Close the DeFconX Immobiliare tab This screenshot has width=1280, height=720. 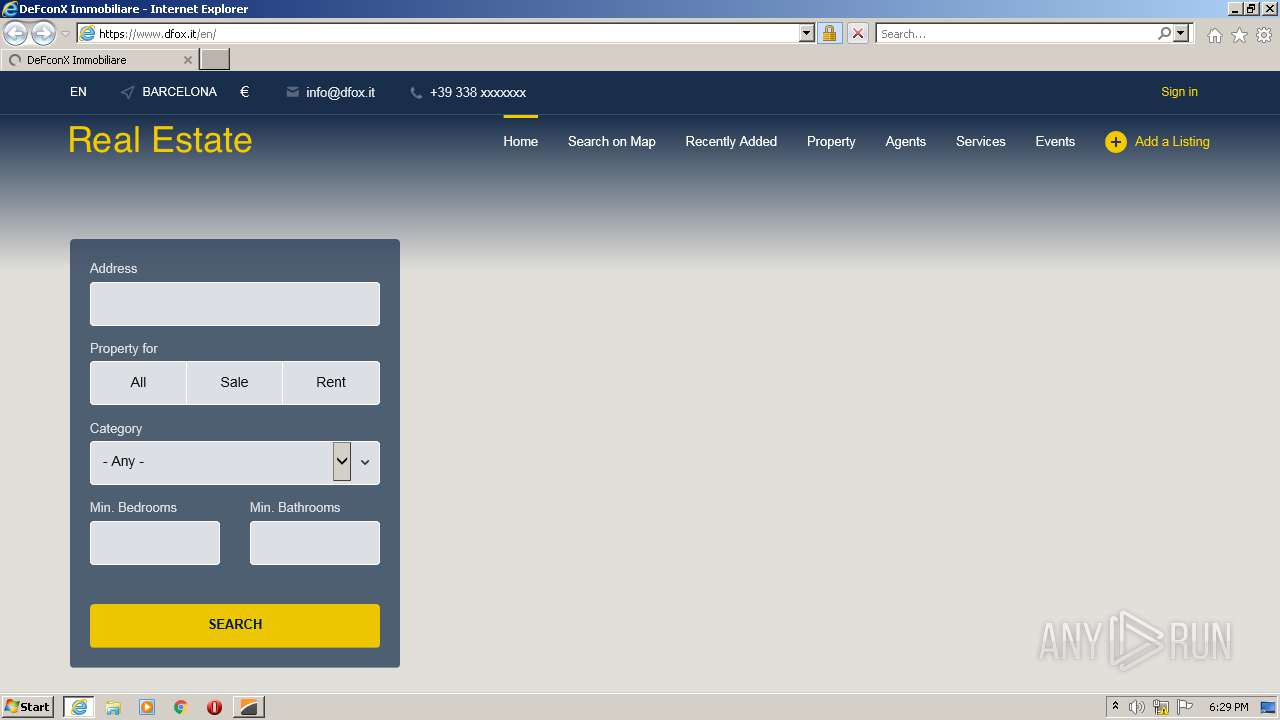pyautogui.click(x=187, y=60)
